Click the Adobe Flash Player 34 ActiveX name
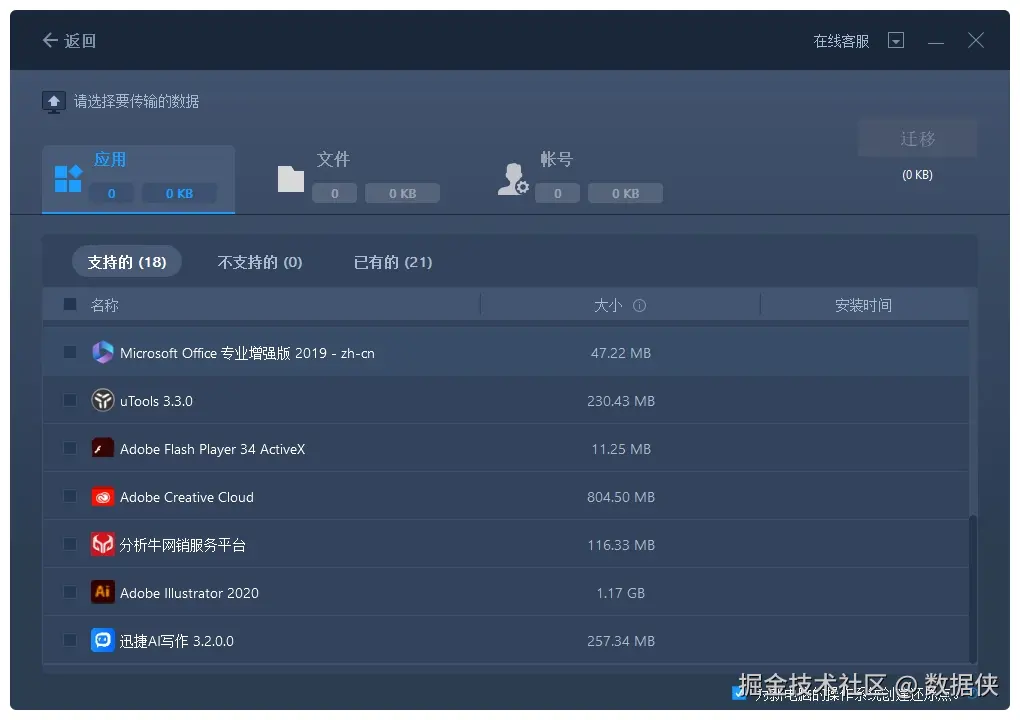 (x=213, y=449)
